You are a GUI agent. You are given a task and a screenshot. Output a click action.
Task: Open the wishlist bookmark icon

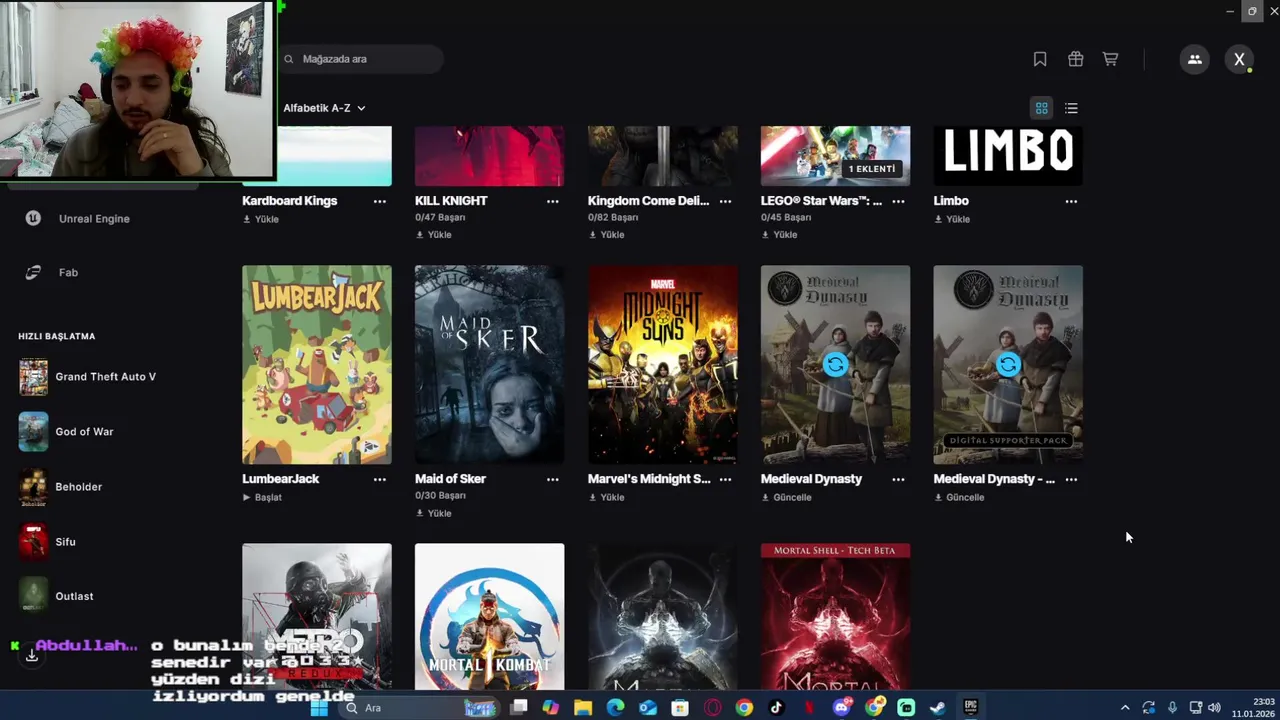(x=1040, y=59)
